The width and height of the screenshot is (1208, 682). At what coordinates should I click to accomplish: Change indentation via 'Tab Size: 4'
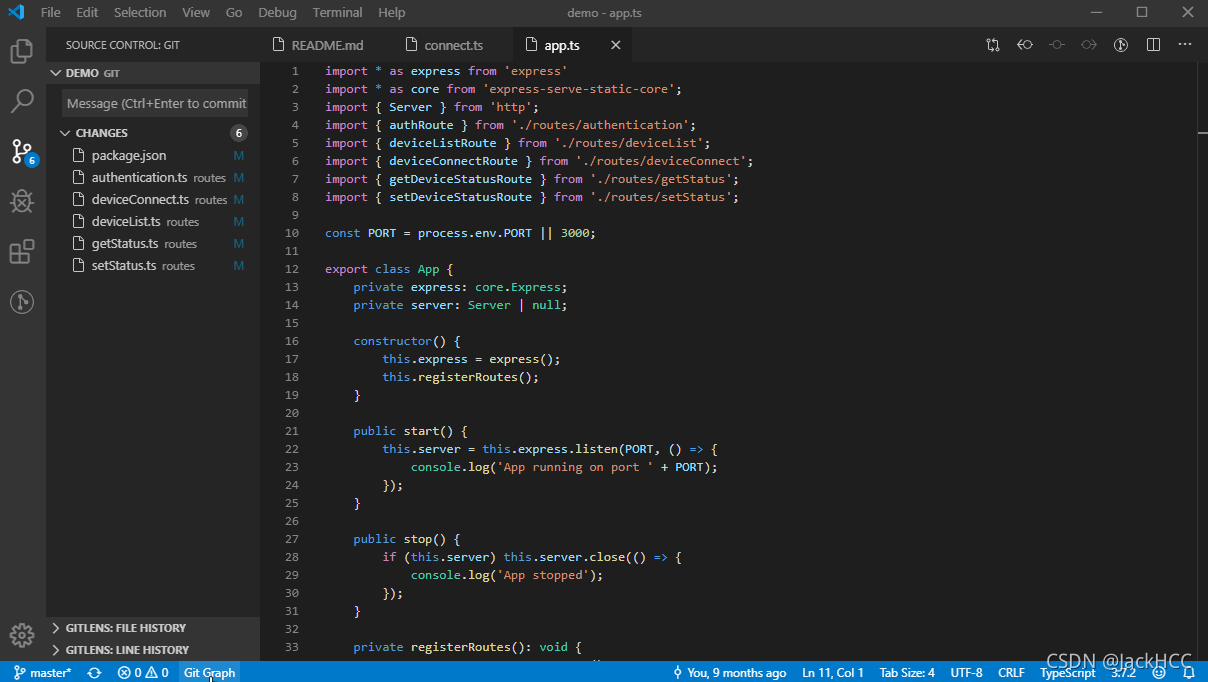pos(907,673)
